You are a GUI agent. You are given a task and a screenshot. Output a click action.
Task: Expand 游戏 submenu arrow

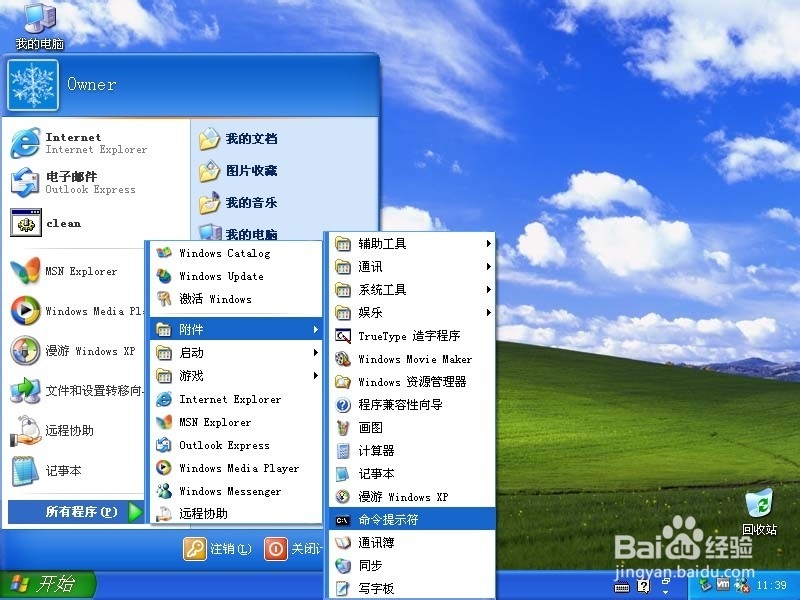click(316, 376)
